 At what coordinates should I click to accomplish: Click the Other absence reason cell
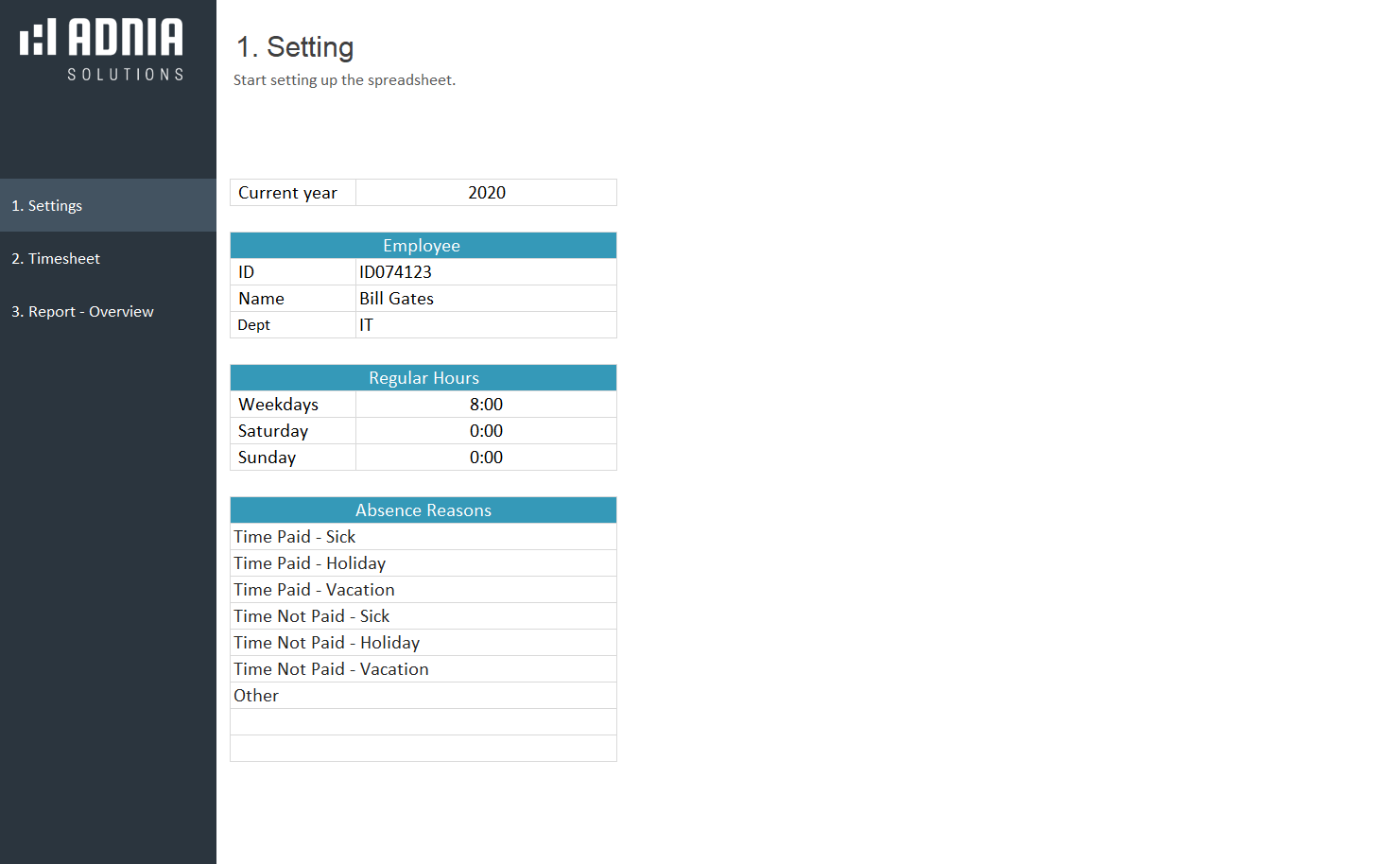[423, 696]
